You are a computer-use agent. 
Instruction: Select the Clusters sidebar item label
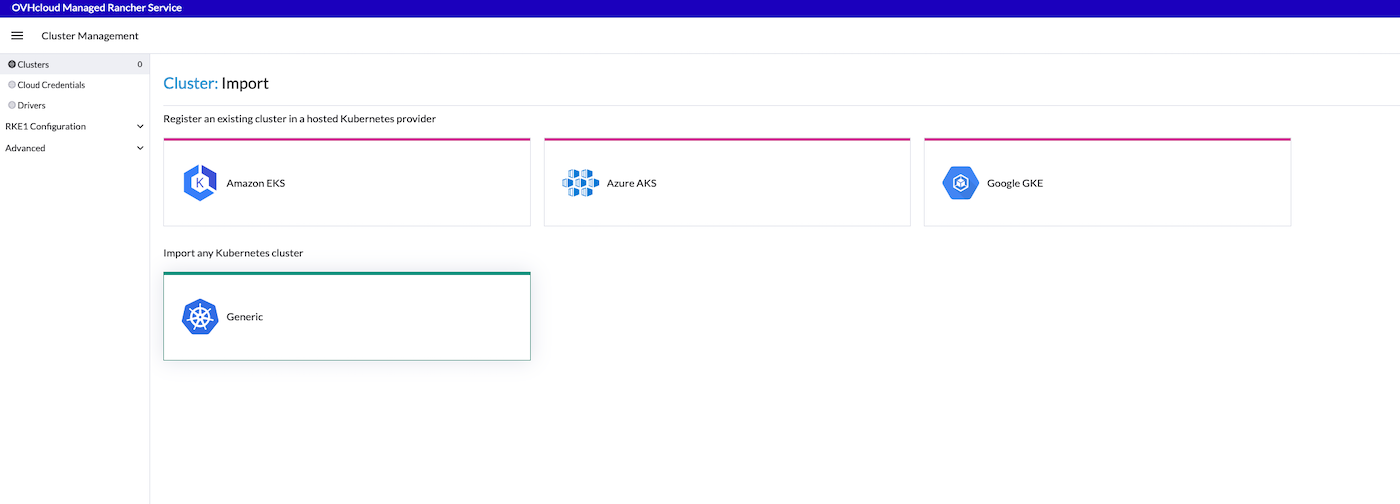[33, 64]
